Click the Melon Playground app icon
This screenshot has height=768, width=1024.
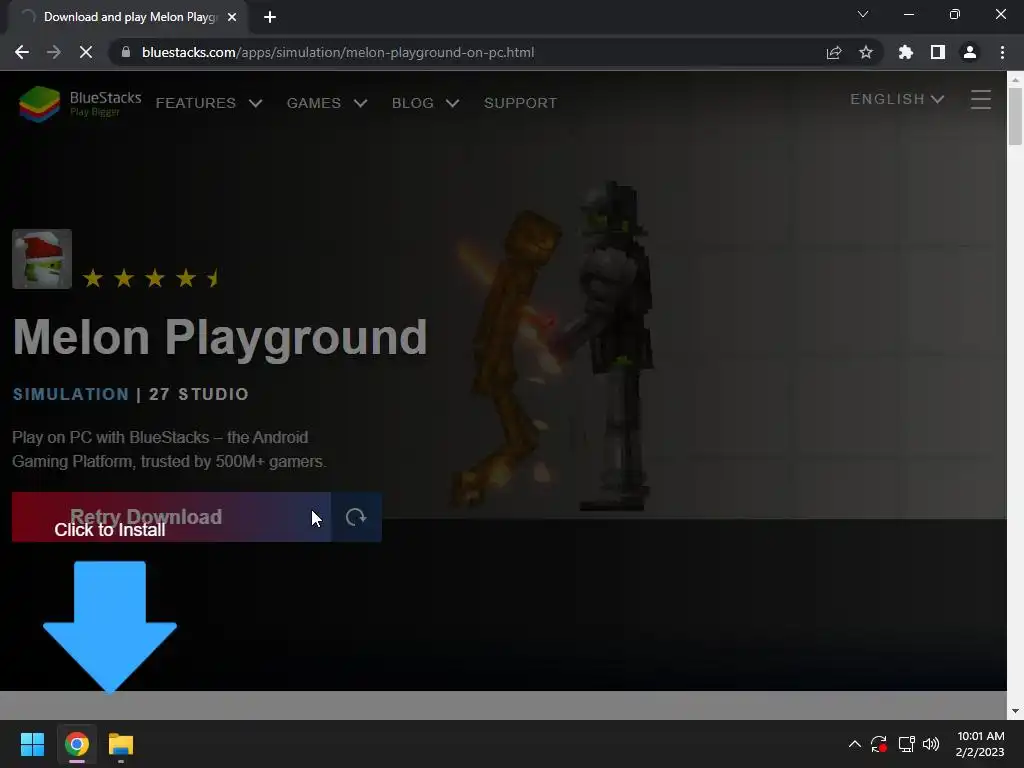[x=42, y=259]
